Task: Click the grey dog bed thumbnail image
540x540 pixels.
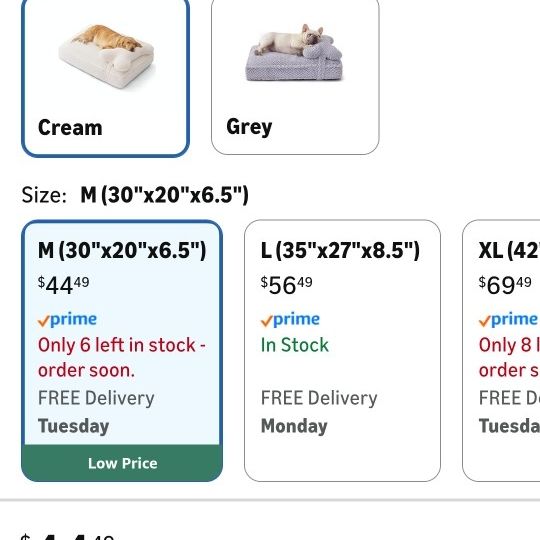Action: coord(294,53)
